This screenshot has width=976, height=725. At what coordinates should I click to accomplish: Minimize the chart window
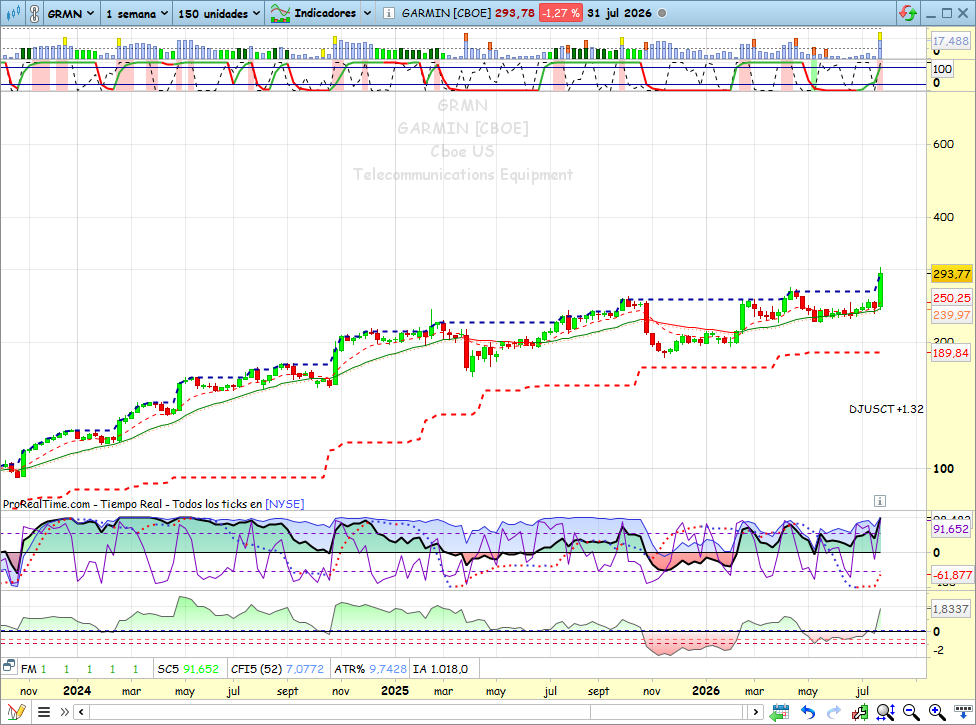pyautogui.click(x=931, y=14)
